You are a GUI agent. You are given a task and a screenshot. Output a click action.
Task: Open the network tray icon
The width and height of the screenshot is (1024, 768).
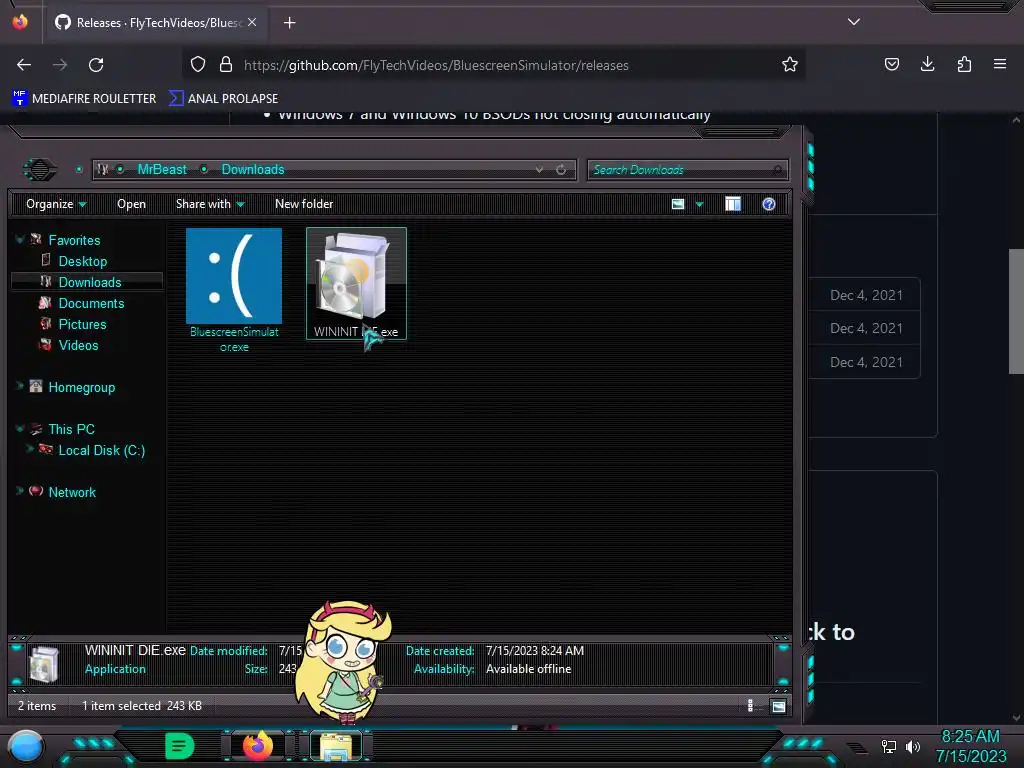[889, 746]
